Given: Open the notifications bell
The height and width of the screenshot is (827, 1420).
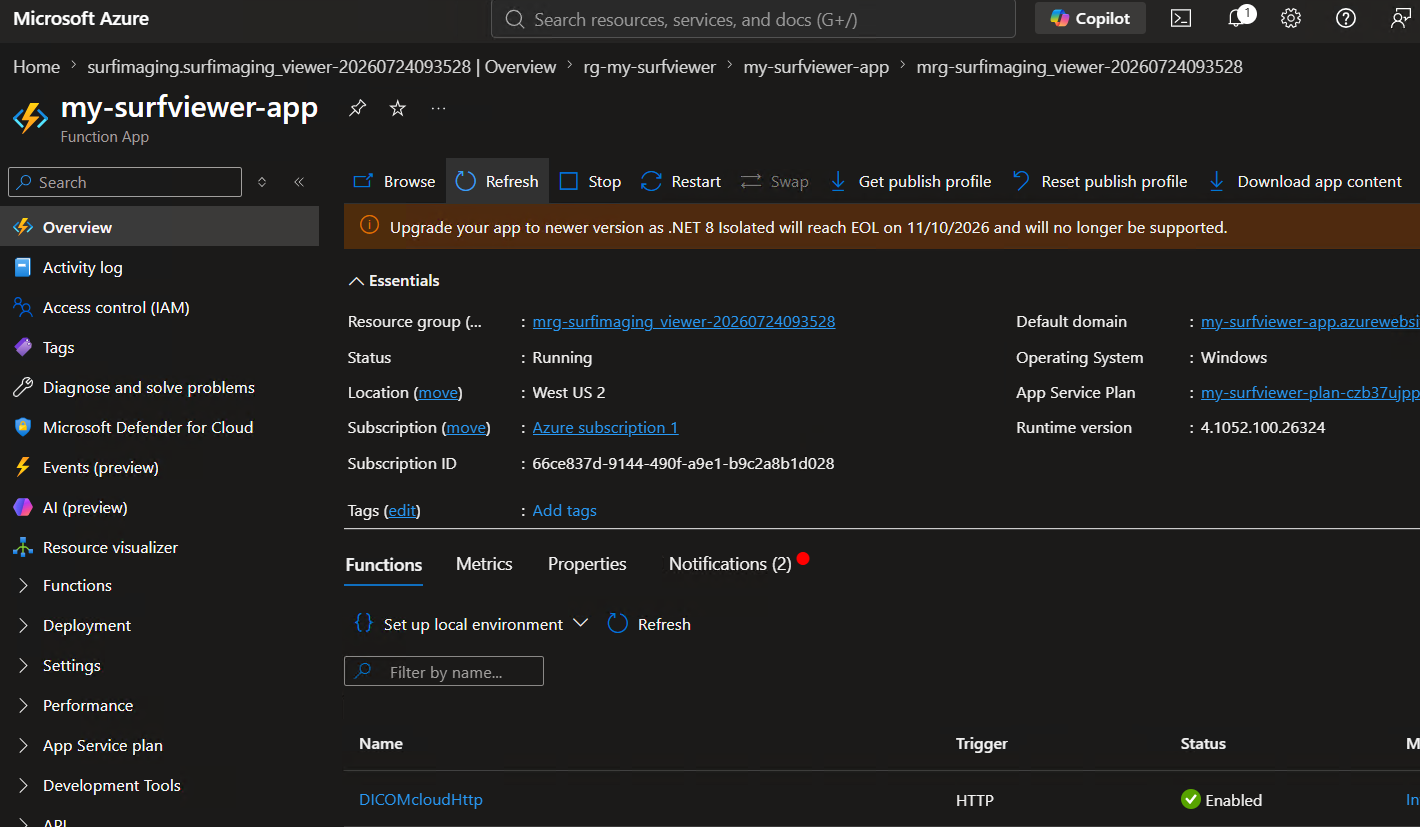Looking at the screenshot, I should pos(1238,19).
